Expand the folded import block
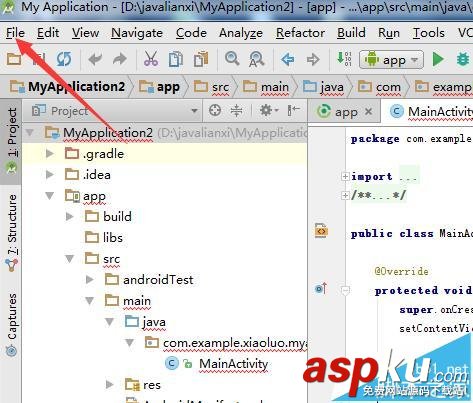This screenshot has height=403, width=473. coord(345,176)
